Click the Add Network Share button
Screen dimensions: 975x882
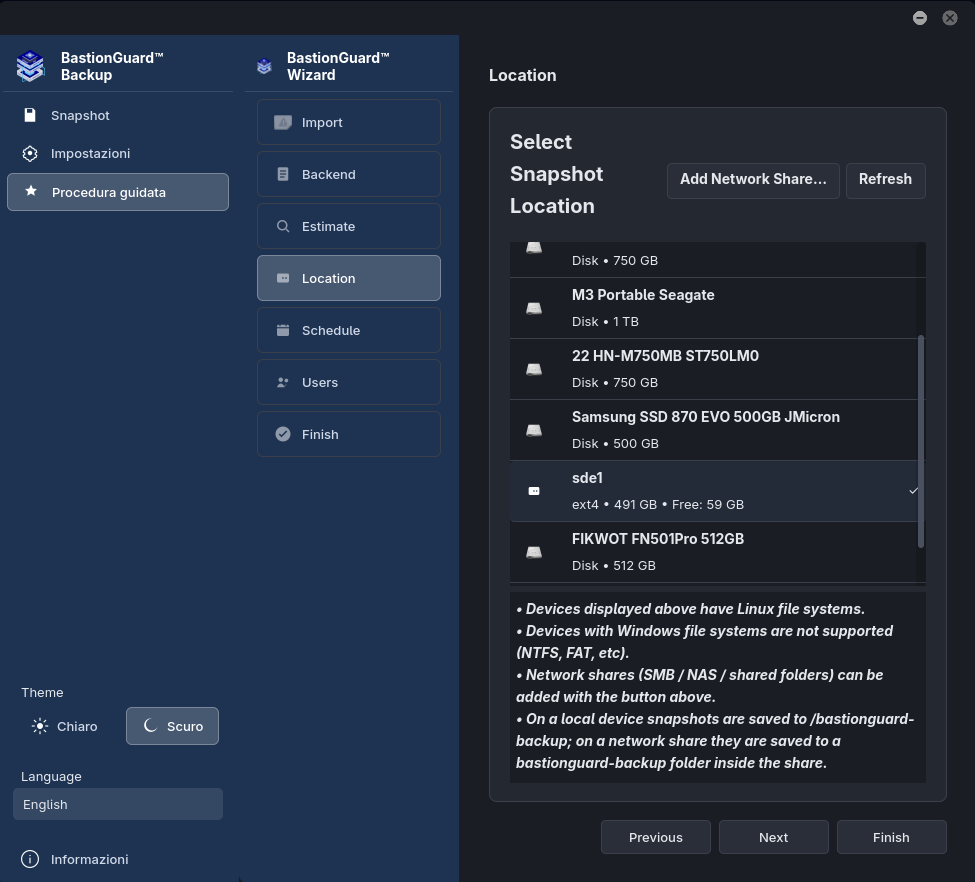point(753,179)
